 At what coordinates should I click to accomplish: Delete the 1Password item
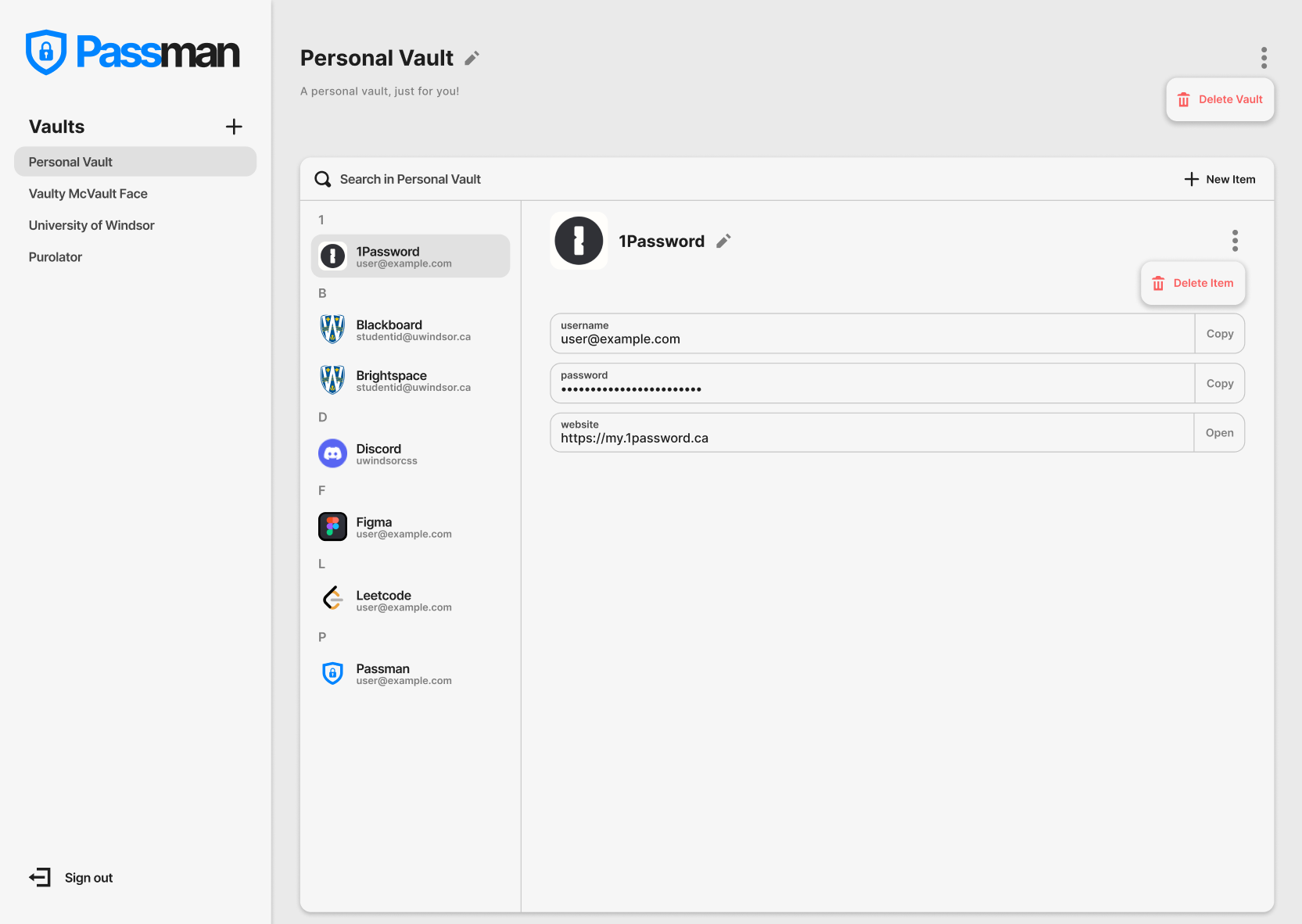point(1193,283)
